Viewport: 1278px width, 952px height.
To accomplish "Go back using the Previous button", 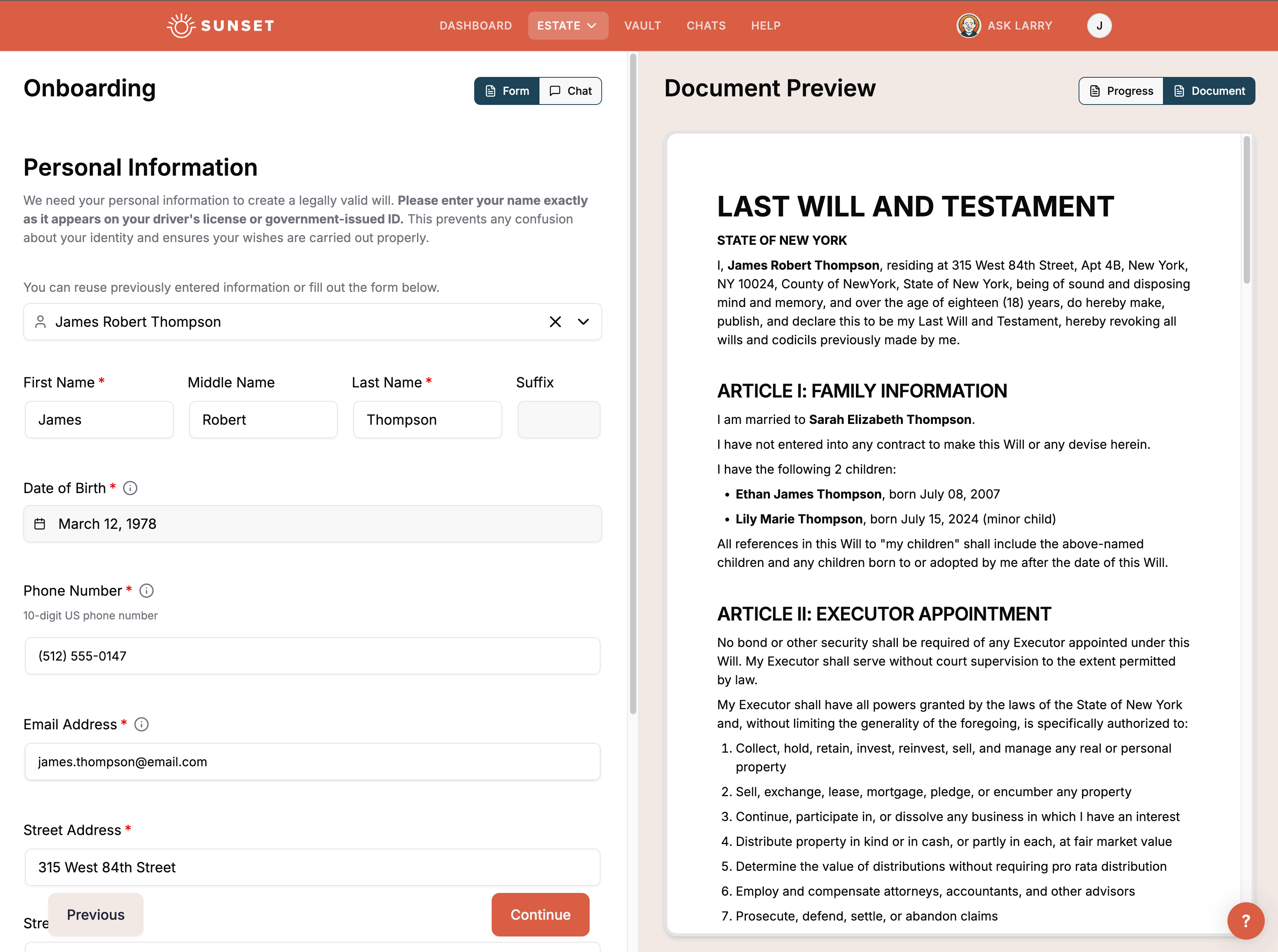I will [95, 915].
